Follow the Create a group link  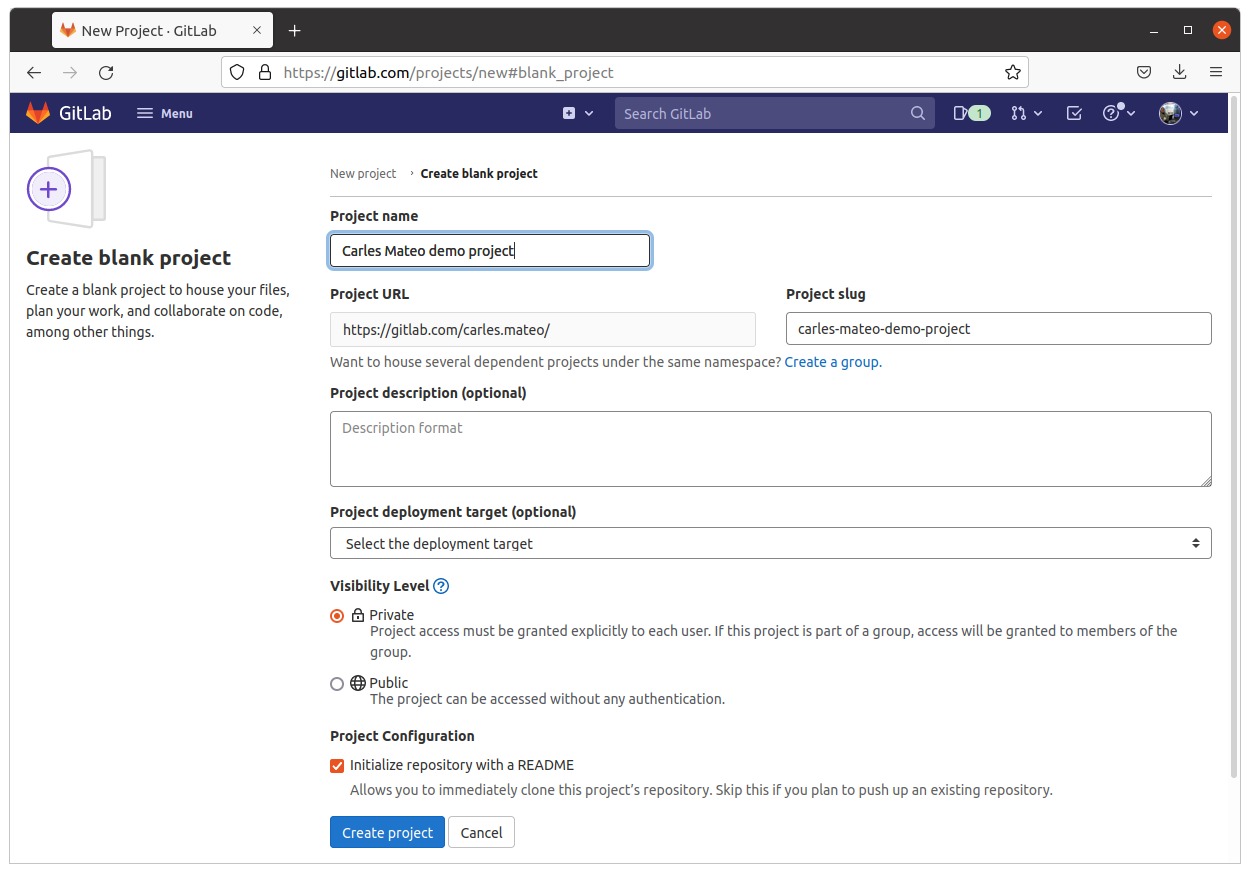(x=832, y=362)
